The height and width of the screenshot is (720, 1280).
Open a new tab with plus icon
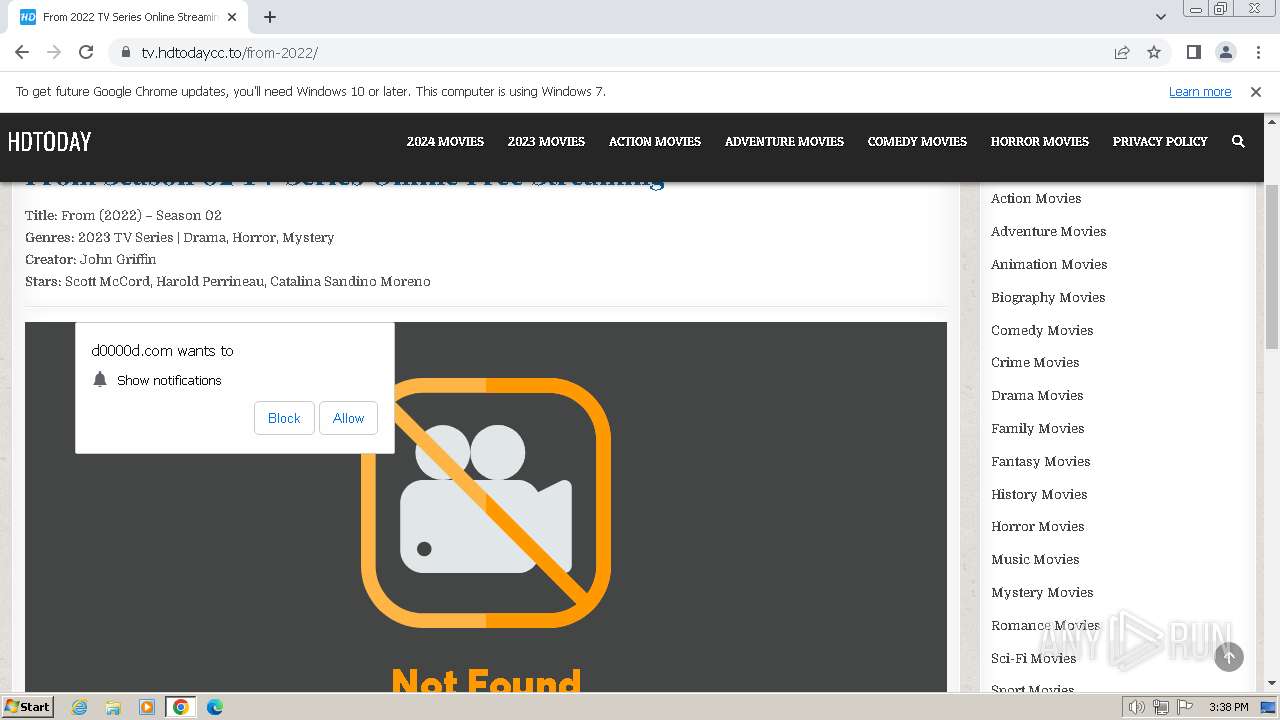tap(270, 17)
